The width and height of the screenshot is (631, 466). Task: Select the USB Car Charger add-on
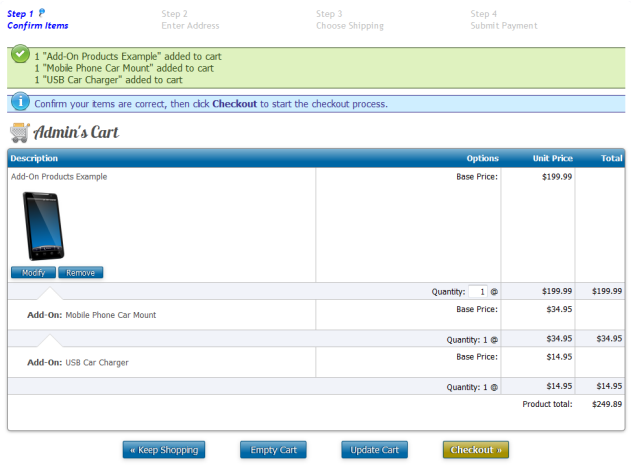[x=97, y=362]
